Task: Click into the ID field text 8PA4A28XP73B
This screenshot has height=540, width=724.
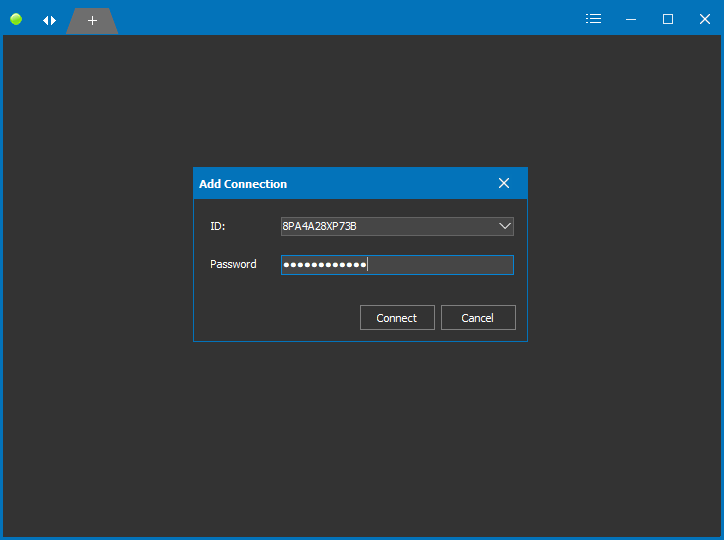Action: pos(320,227)
